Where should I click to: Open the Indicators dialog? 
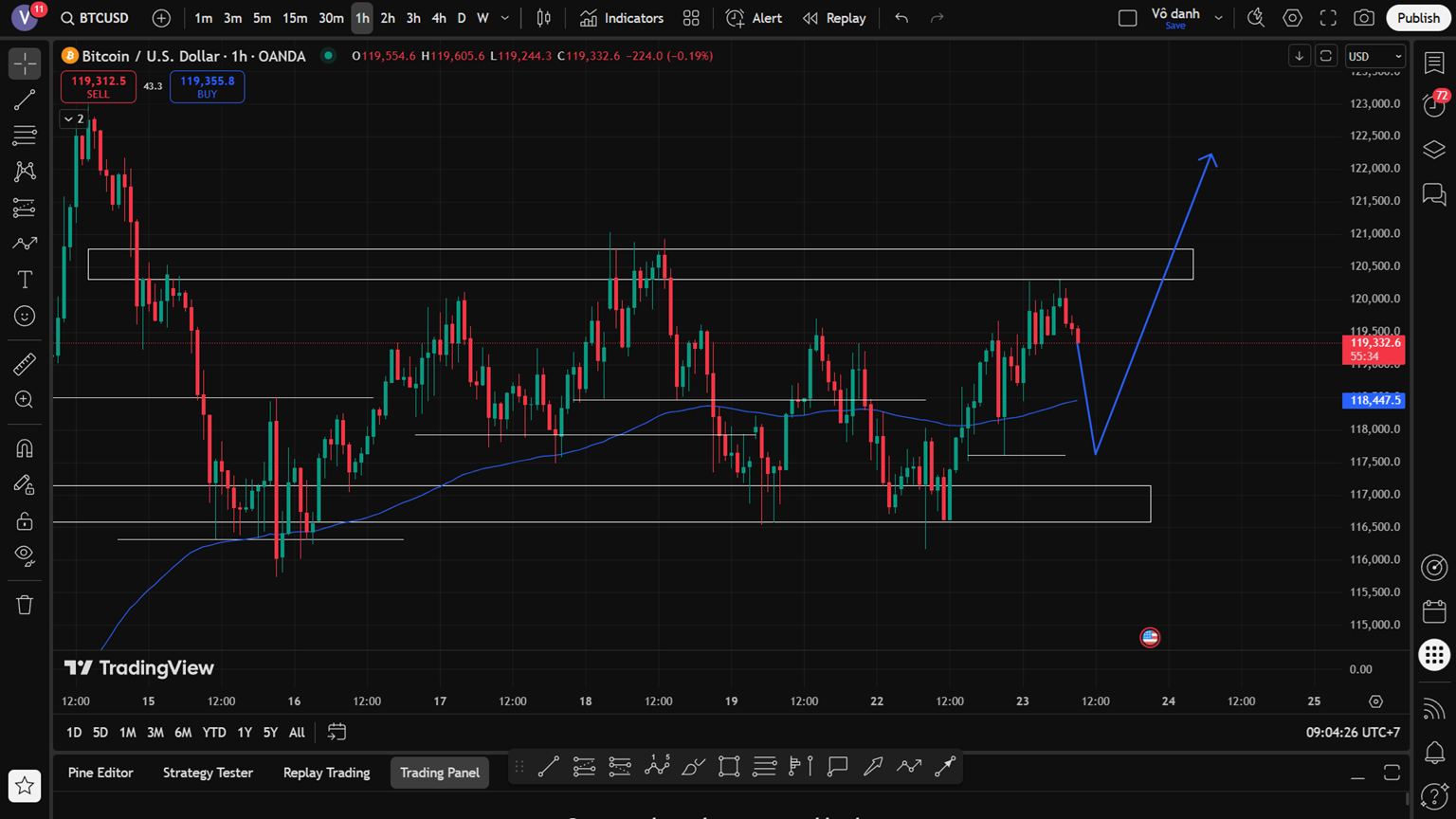click(622, 18)
